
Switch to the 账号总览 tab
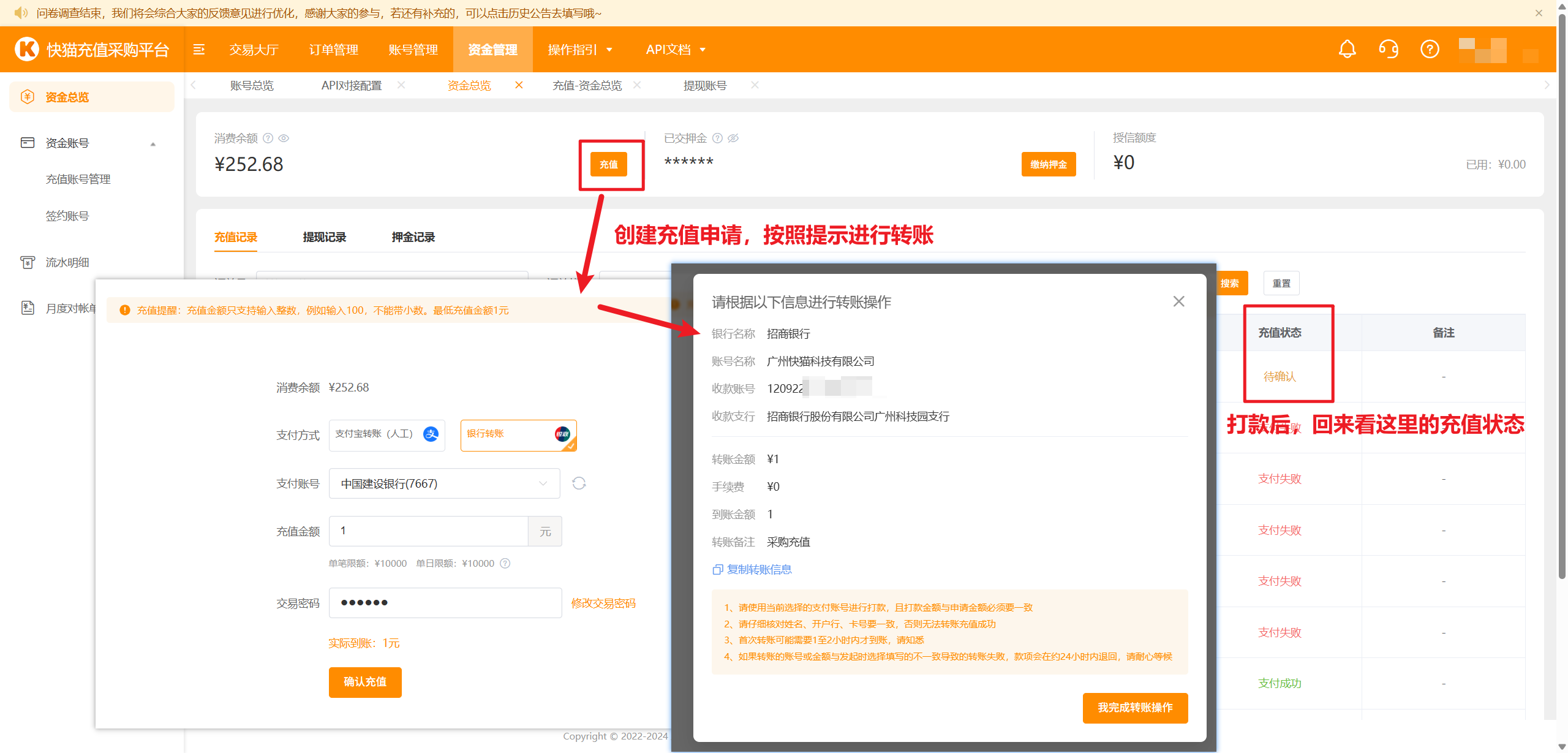[x=252, y=85]
